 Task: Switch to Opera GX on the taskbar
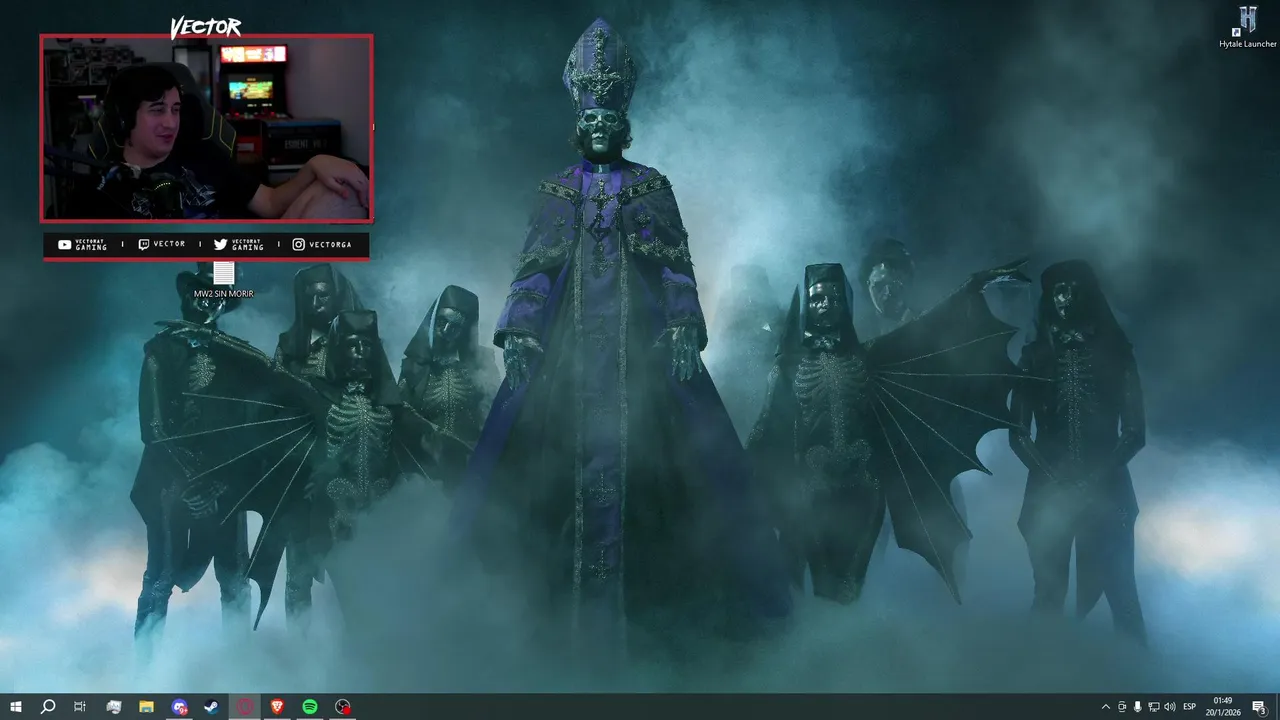point(245,707)
